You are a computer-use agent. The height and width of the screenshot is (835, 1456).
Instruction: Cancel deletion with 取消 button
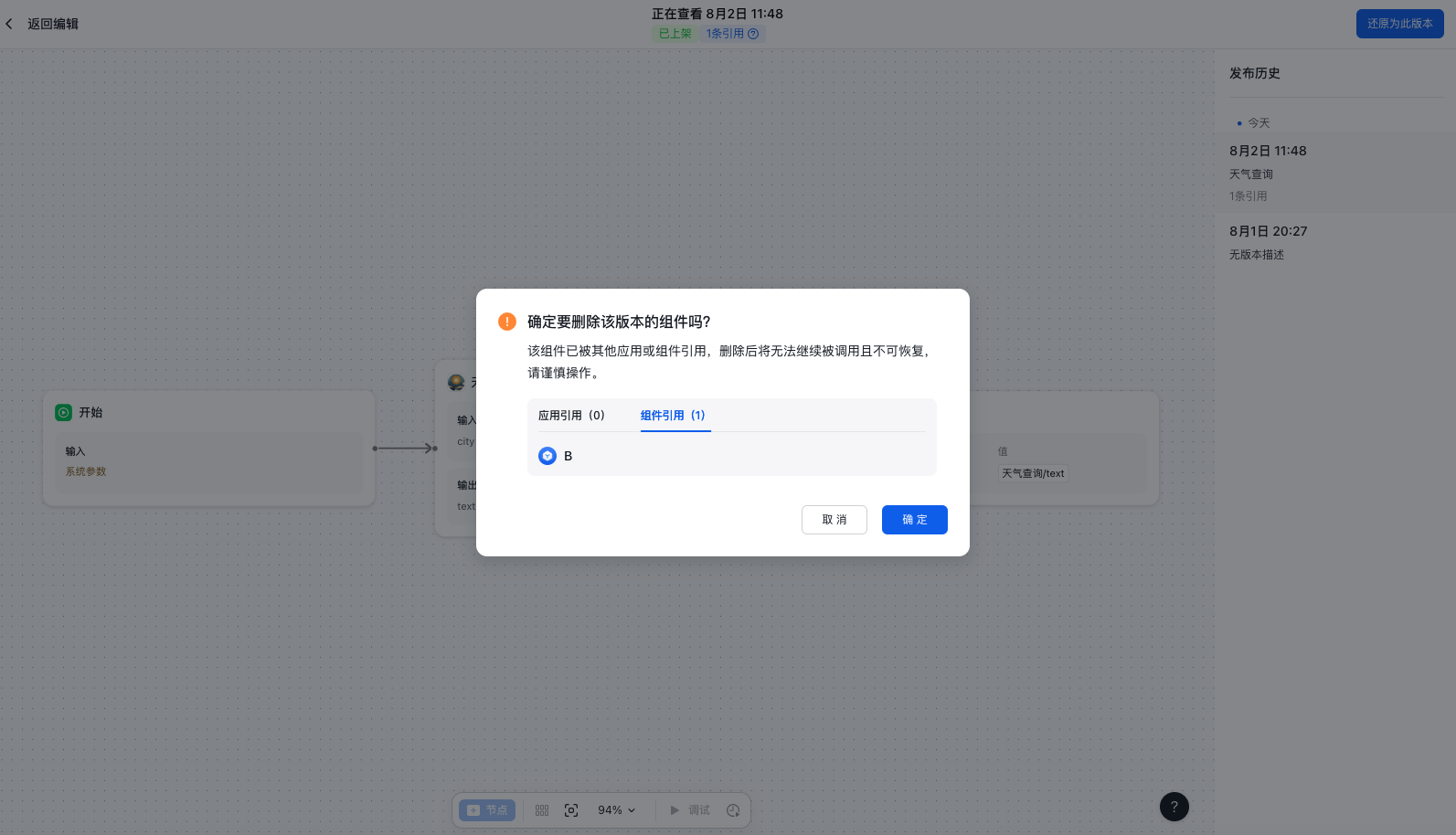pos(834,520)
